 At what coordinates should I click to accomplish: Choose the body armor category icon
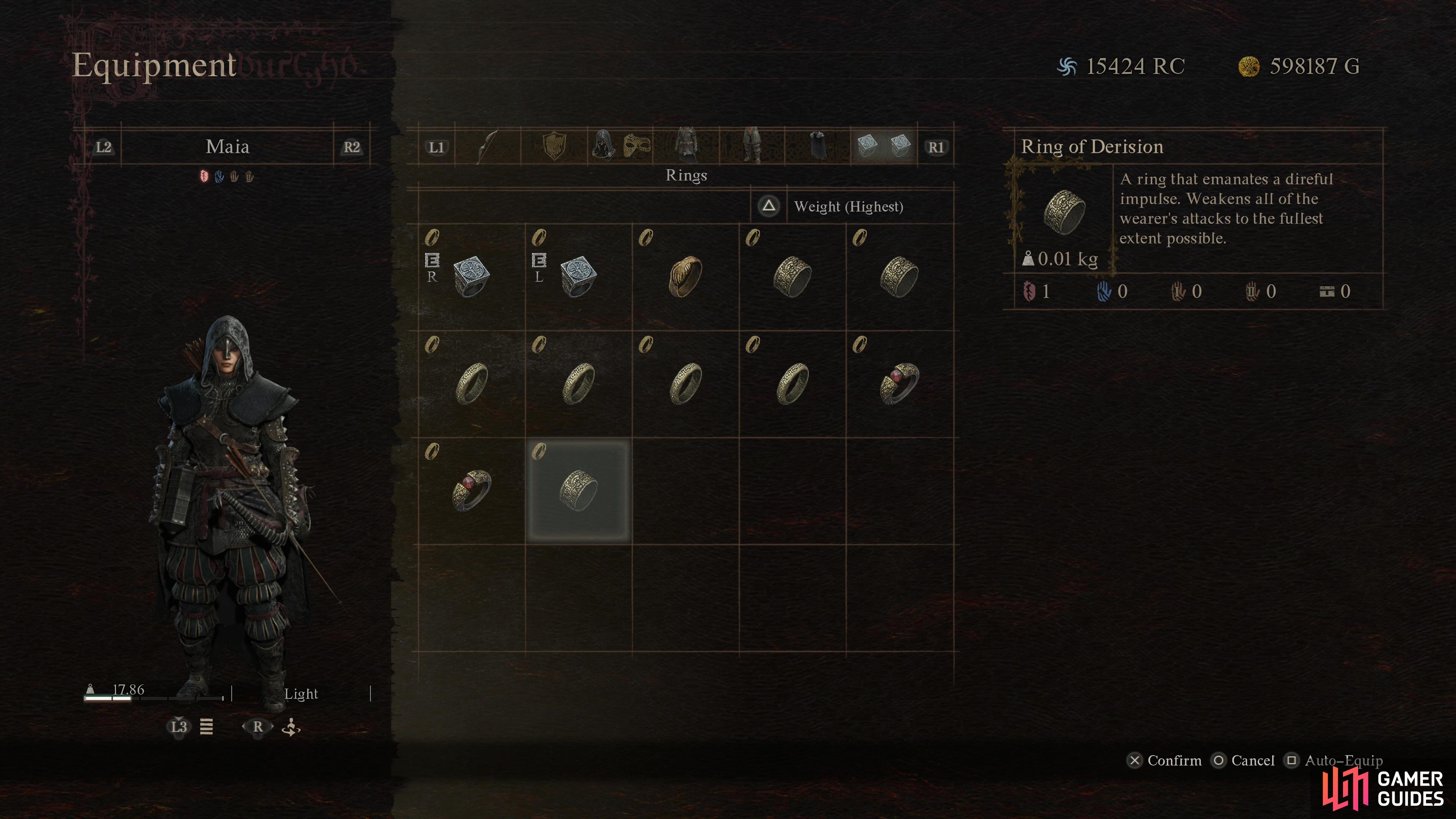[x=686, y=147]
